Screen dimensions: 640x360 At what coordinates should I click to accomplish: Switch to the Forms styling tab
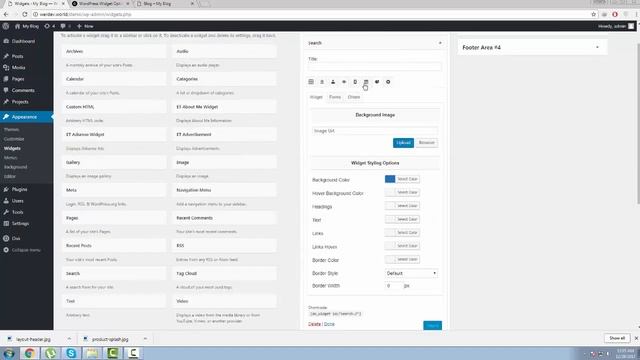pyautogui.click(x=335, y=97)
